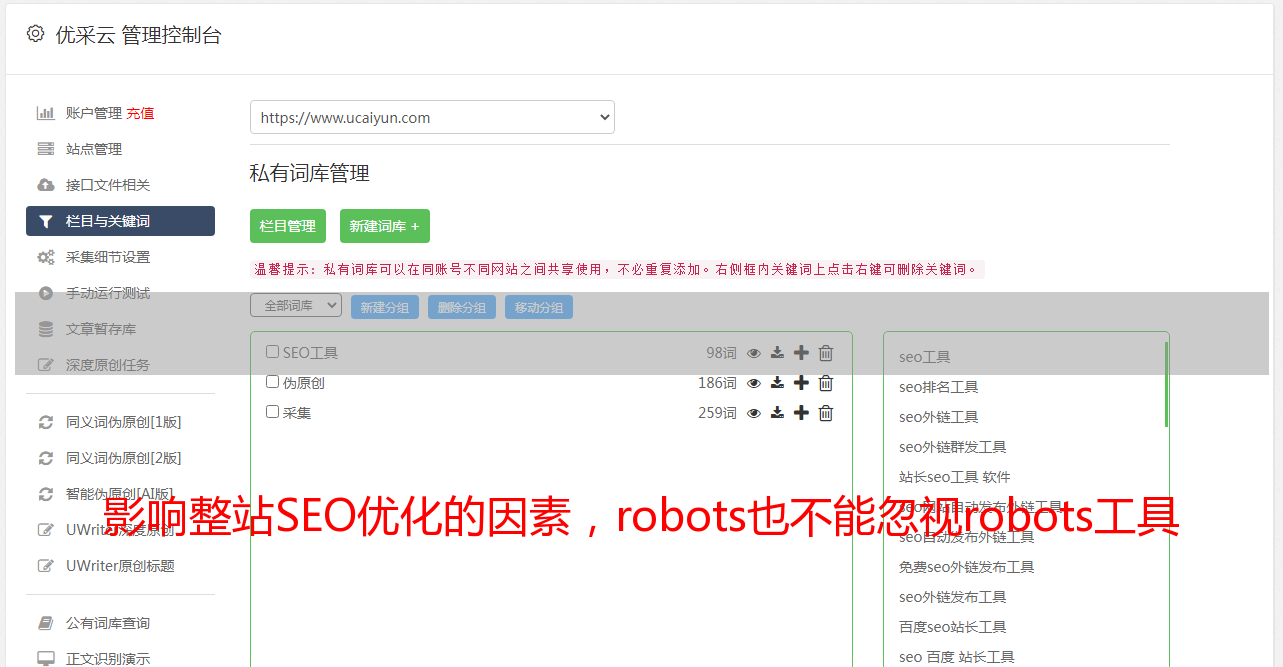This screenshot has width=1283, height=667.
Task: Select keyword "seo外链发布工具"
Action: (952, 597)
